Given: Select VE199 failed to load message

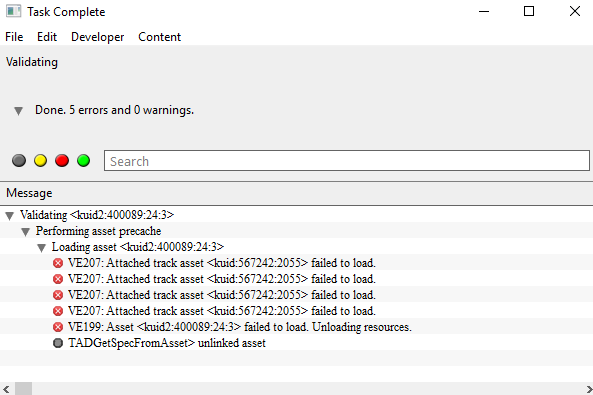Looking at the screenshot, I should tap(240, 327).
